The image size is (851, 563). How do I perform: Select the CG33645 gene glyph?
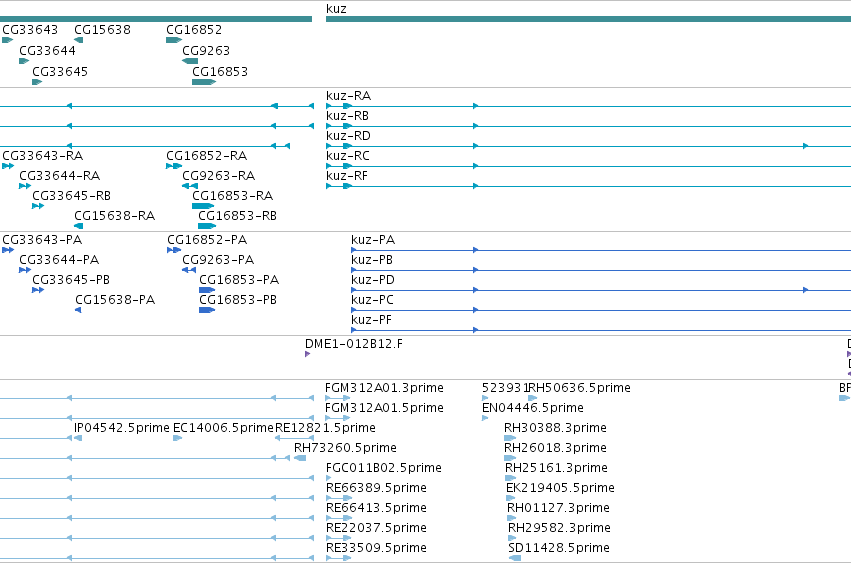(x=37, y=82)
